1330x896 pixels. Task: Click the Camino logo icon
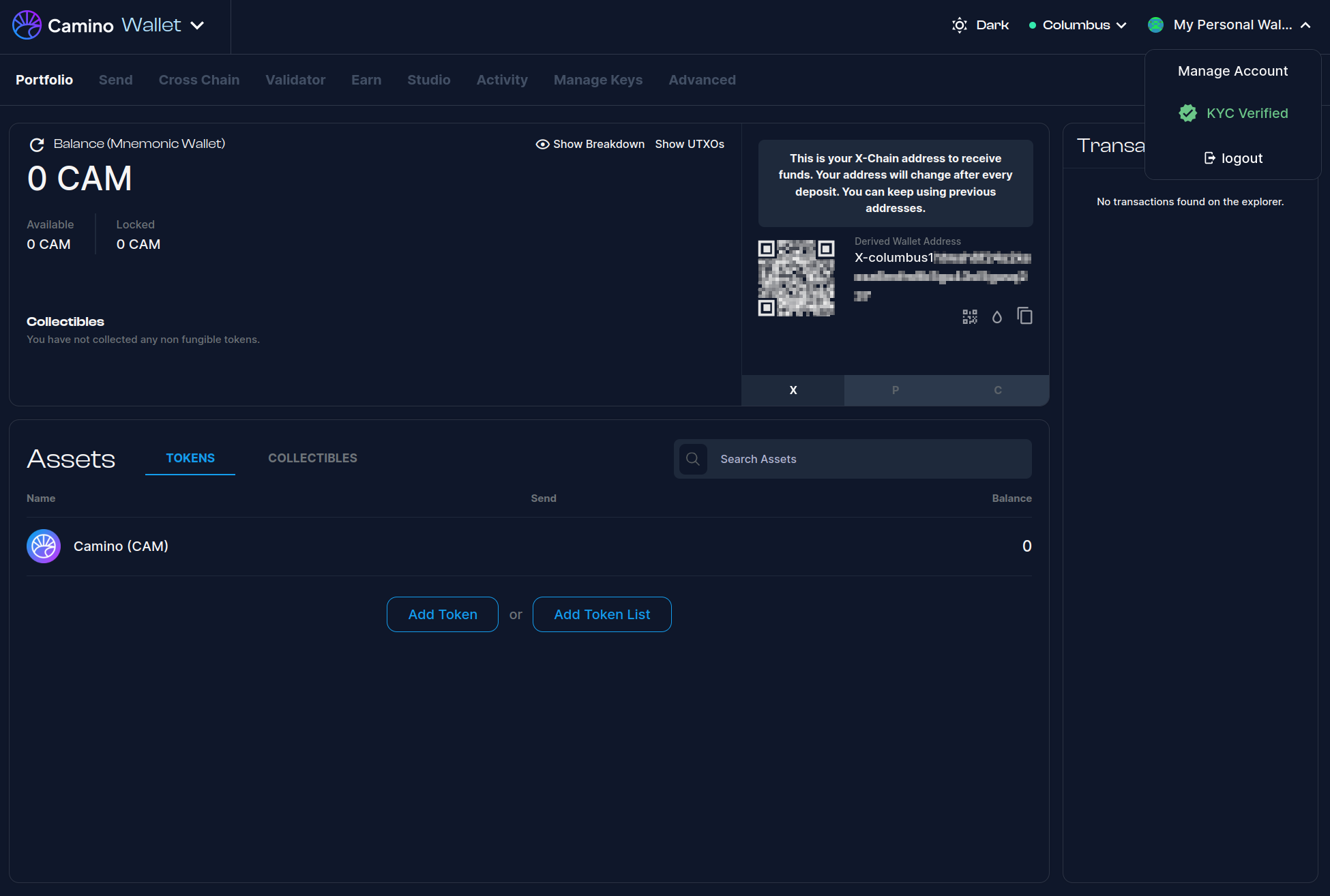click(27, 25)
